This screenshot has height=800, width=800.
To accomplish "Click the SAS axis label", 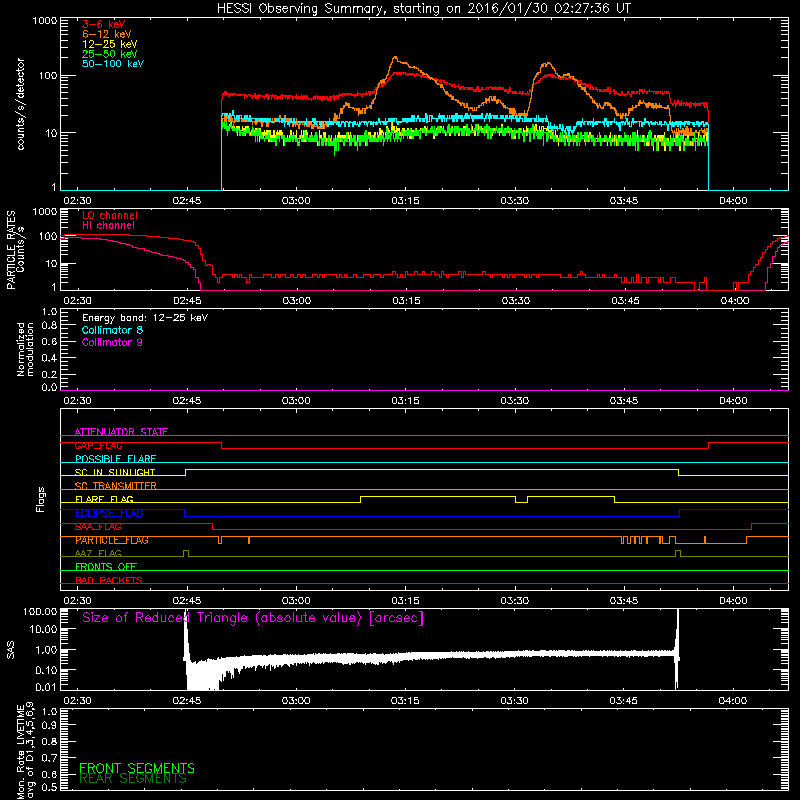I will (x=10, y=649).
